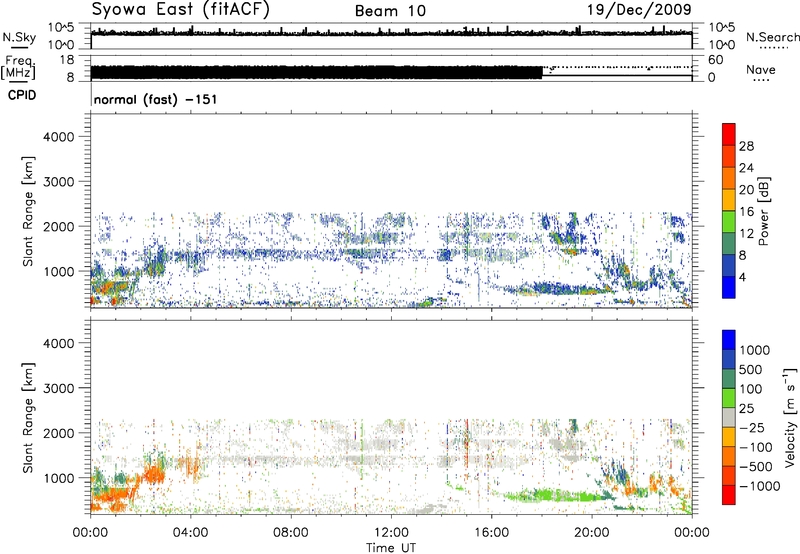Click the 'Syowa East (fitACF)' title text
Viewport: 800px width, 554px height.
pos(181,10)
